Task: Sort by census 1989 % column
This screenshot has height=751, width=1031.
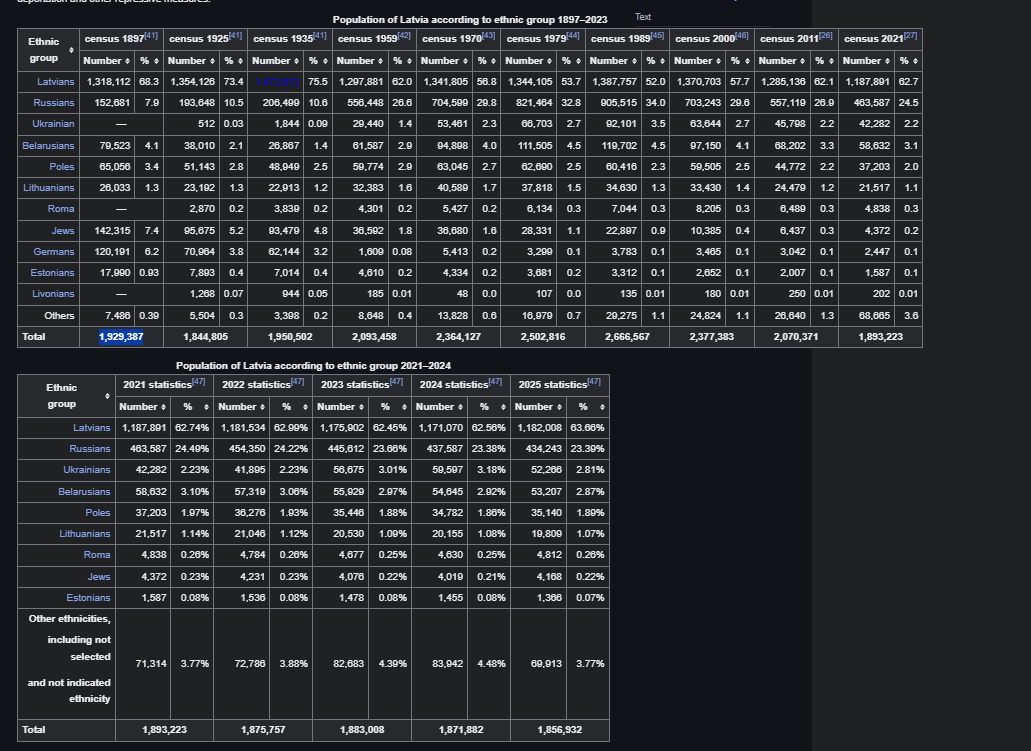Action: point(655,61)
